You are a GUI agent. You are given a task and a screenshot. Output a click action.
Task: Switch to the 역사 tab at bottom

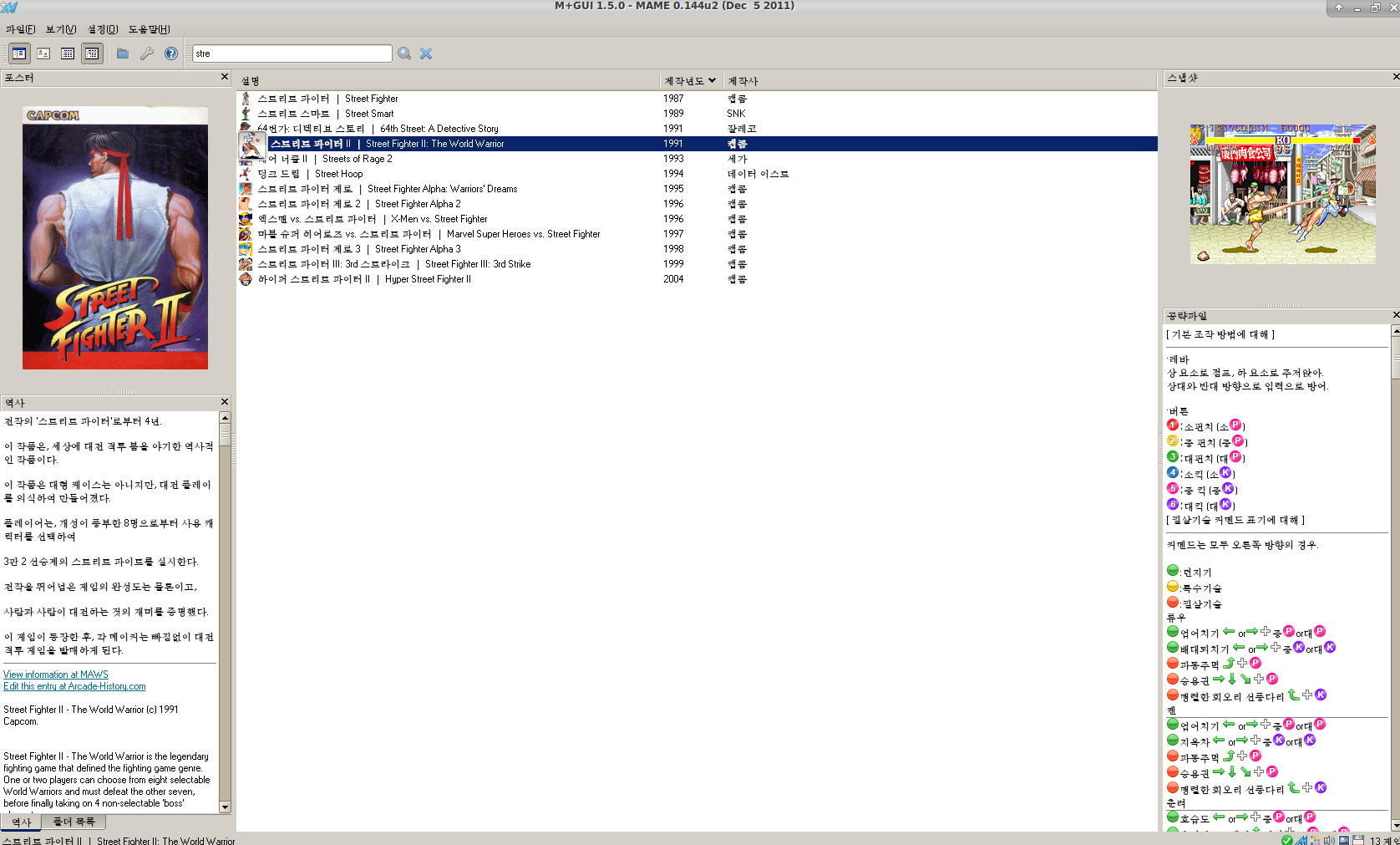[x=22, y=822]
